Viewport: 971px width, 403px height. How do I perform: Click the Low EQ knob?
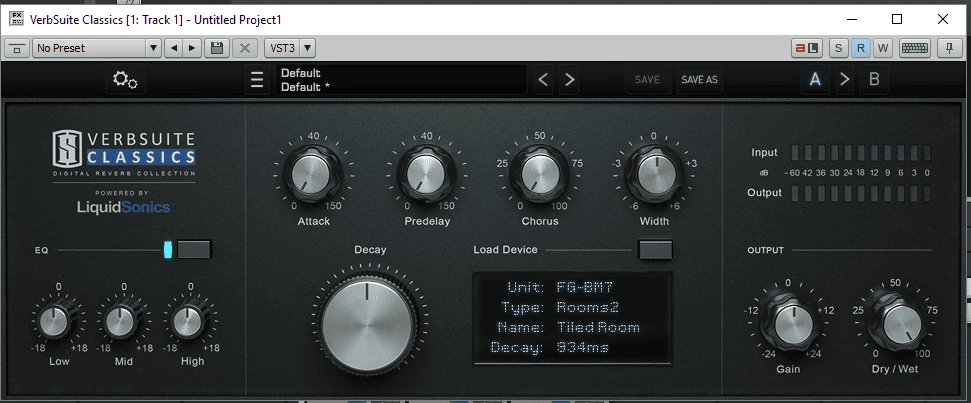point(54,321)
